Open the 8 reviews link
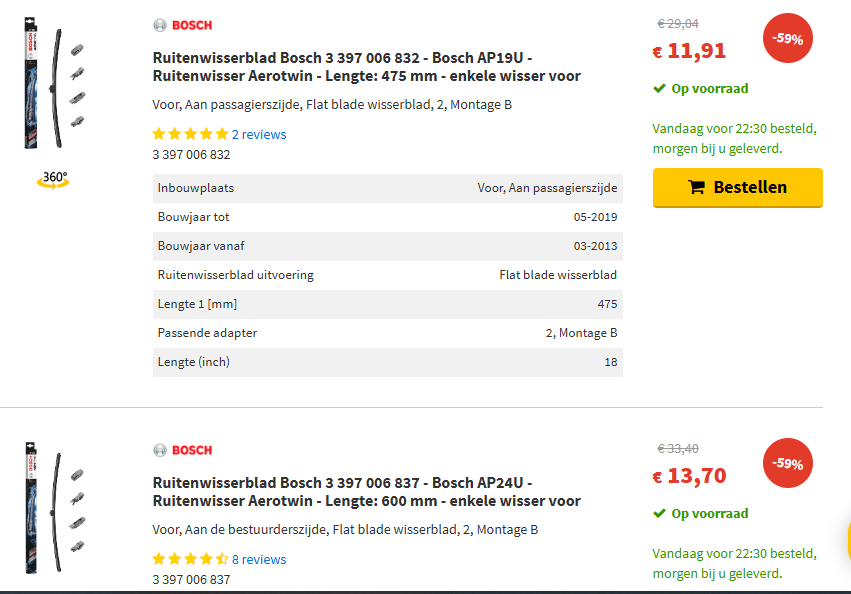This screenshot has height=594, width=851. (259, 560)
